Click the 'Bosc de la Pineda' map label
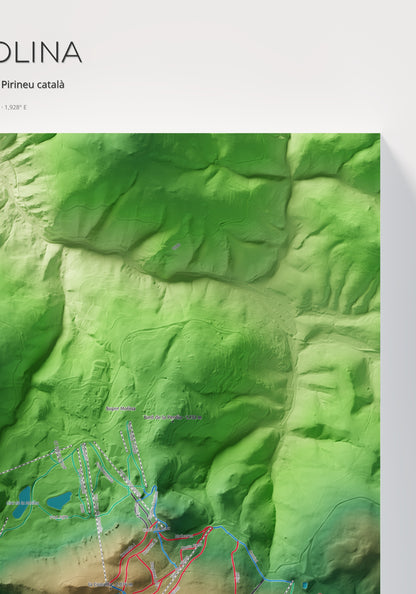416x594 pixels. (x=173, y=417)
